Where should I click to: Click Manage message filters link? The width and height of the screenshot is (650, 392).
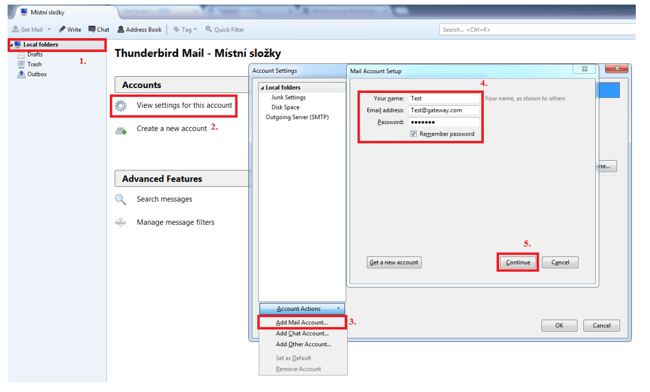coord(175,222)
